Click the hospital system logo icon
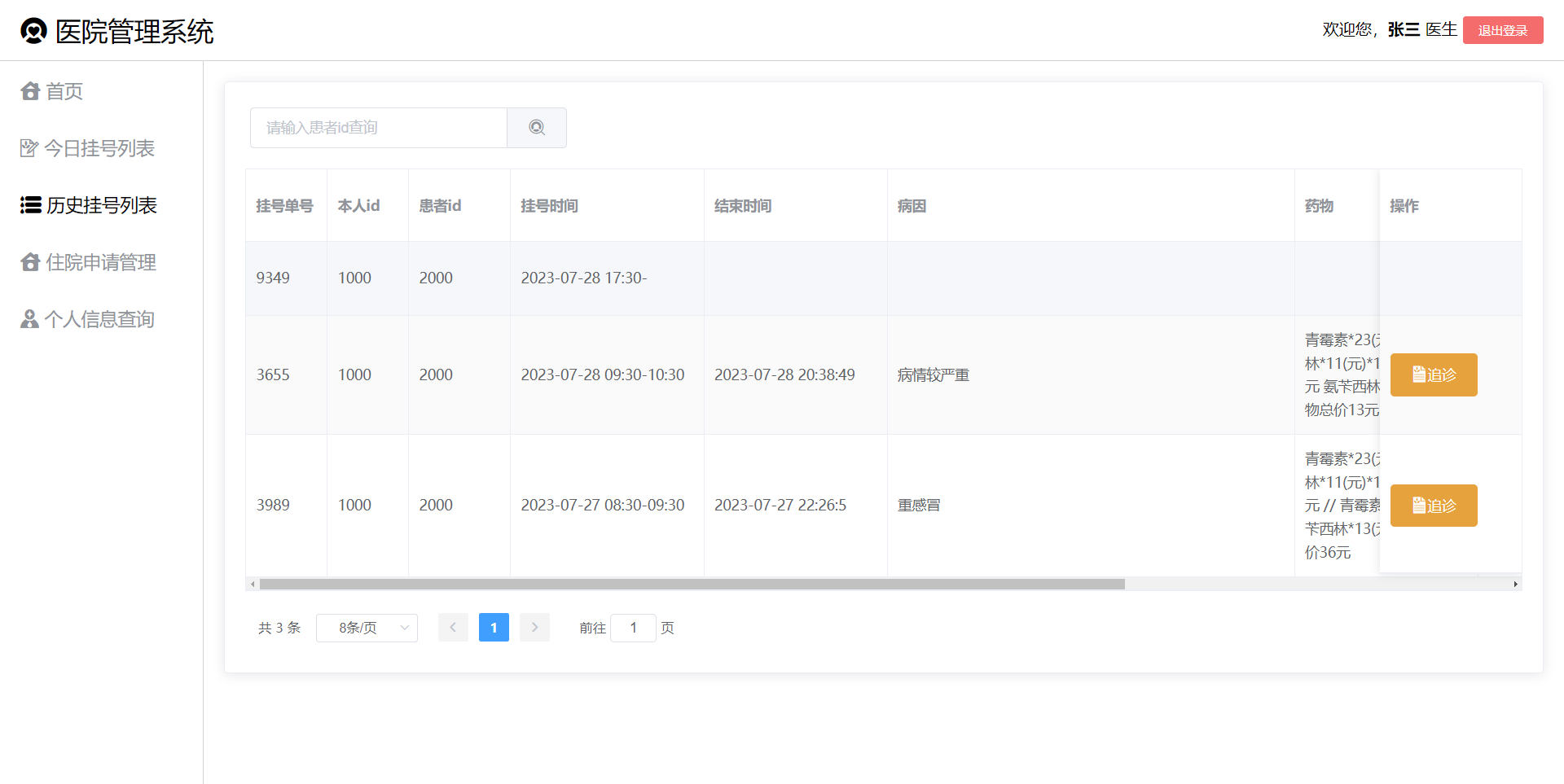The image size is (1564, 784). (x=33, y=30)
